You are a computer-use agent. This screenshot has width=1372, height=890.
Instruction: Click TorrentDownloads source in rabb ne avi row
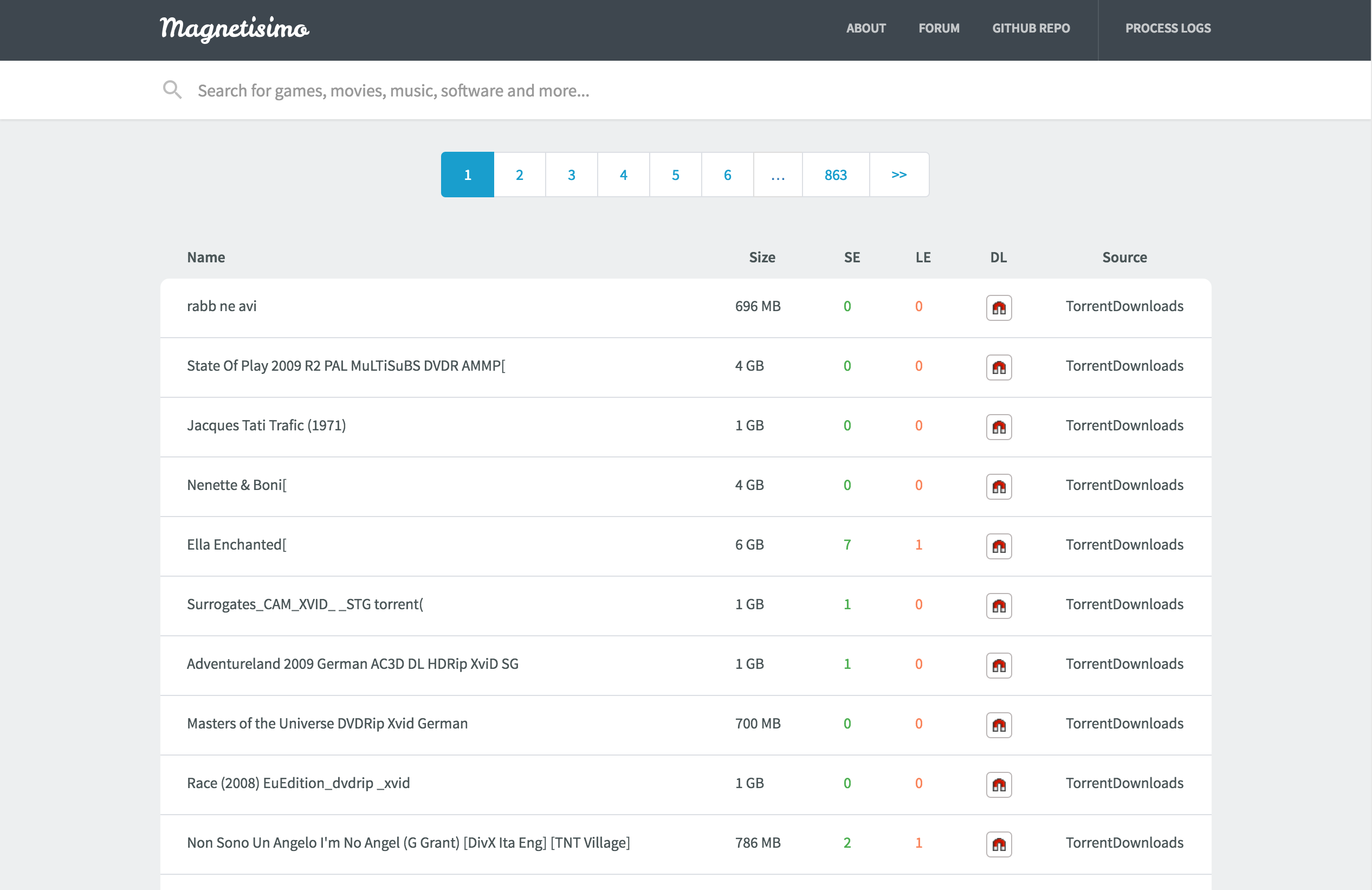(1124, 306)
